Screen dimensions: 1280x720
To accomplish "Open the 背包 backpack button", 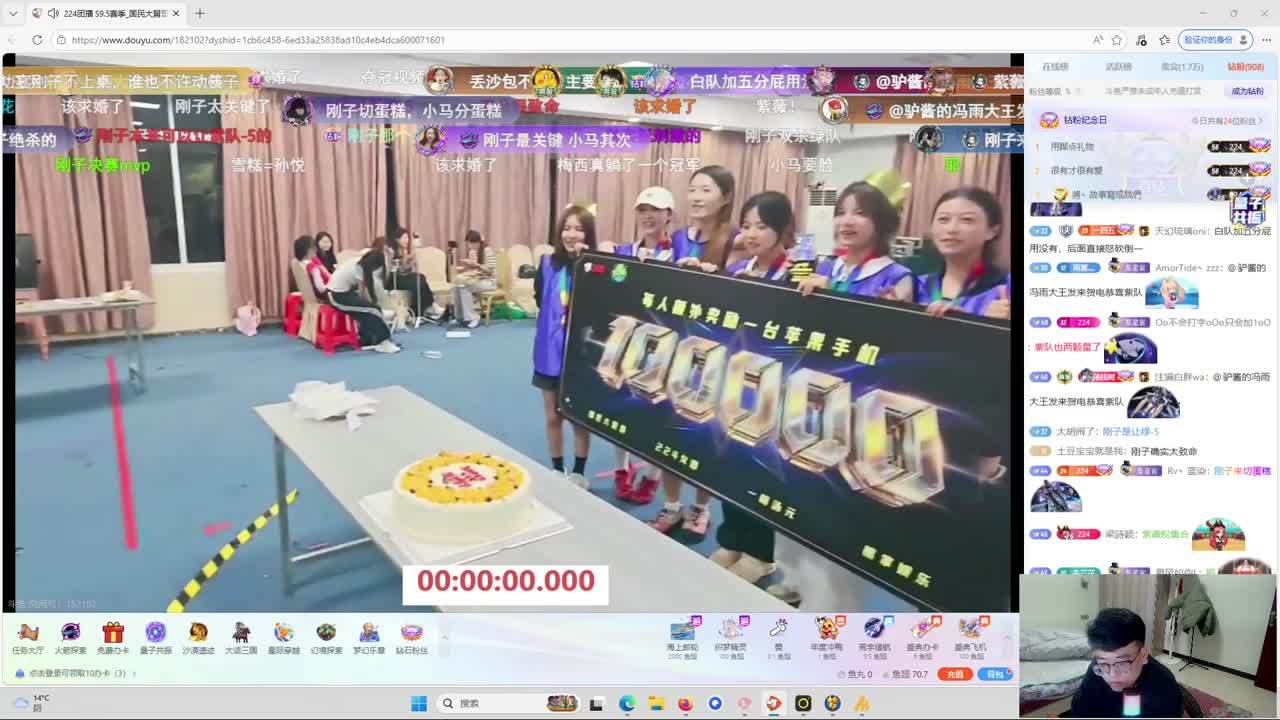I will (x=995, y=674).
